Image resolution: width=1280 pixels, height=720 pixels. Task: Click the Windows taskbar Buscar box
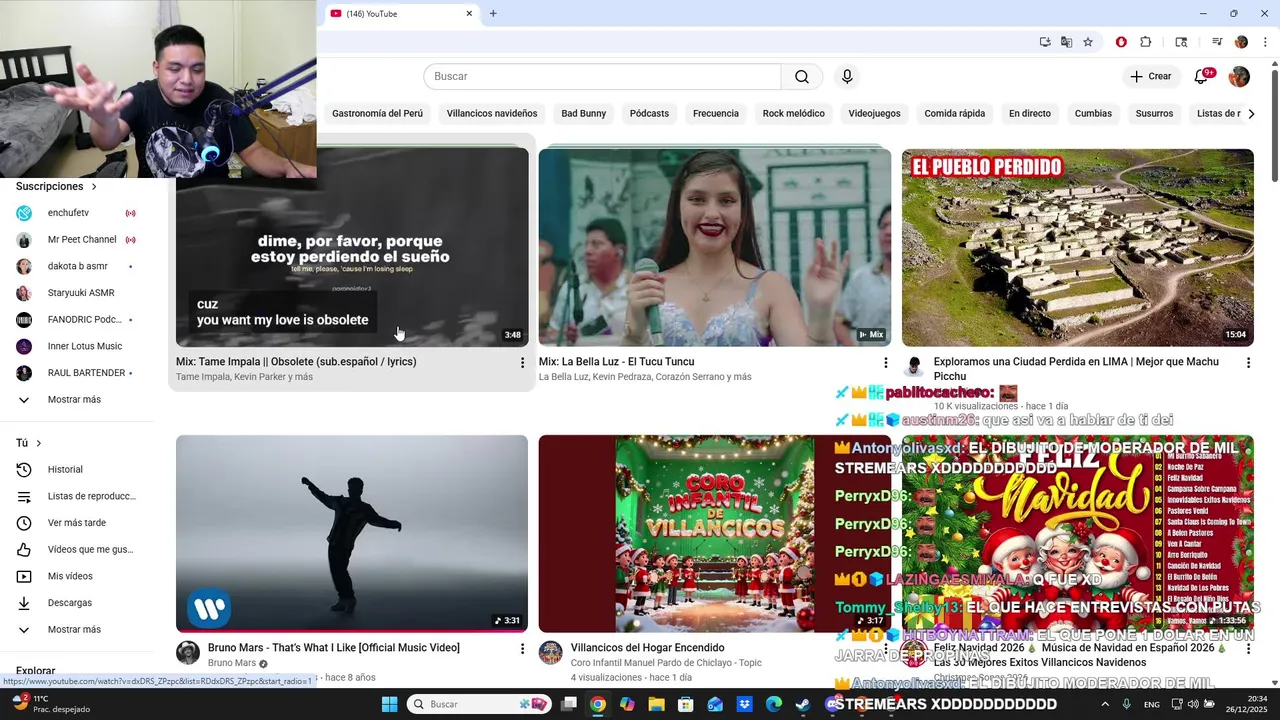(x=479, y=704)
